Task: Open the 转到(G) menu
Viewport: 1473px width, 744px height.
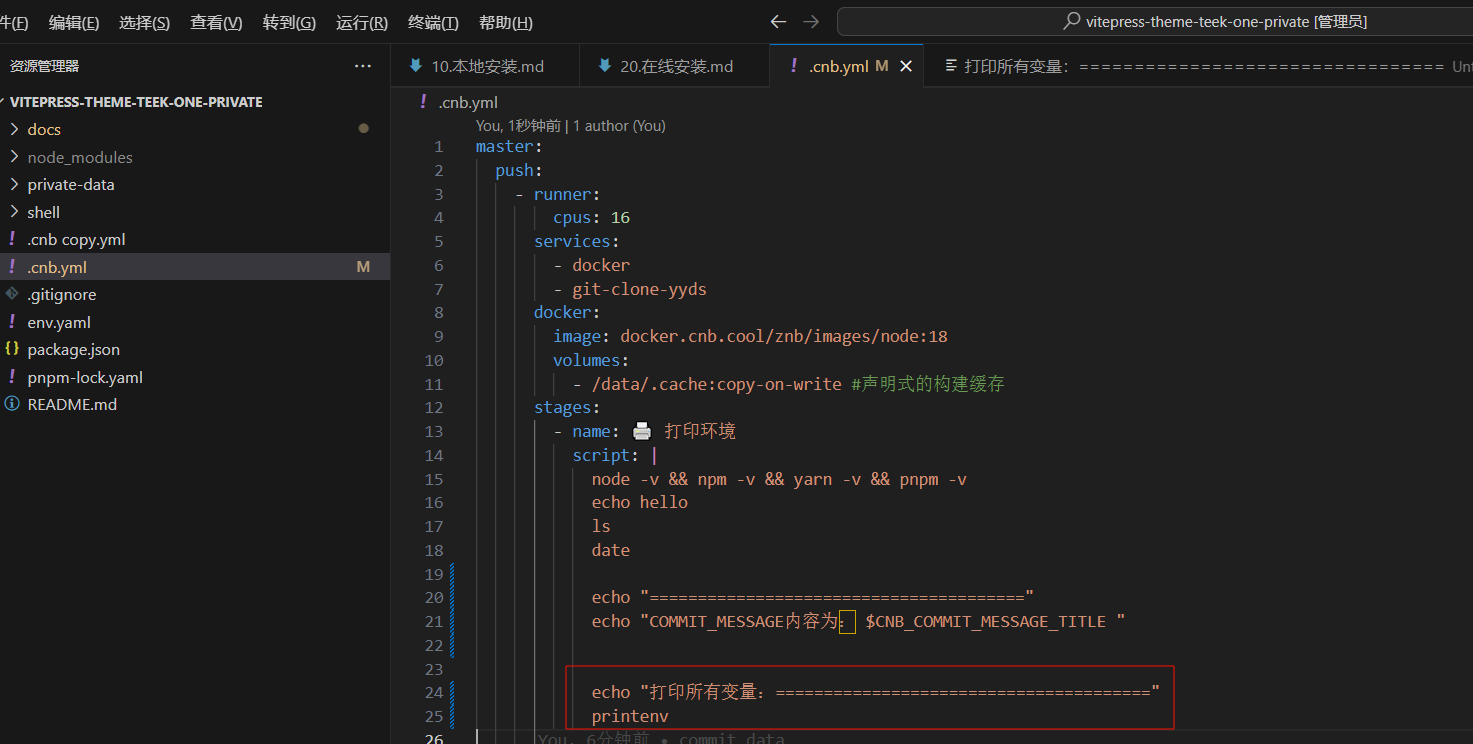Action: tap(289, 23)
